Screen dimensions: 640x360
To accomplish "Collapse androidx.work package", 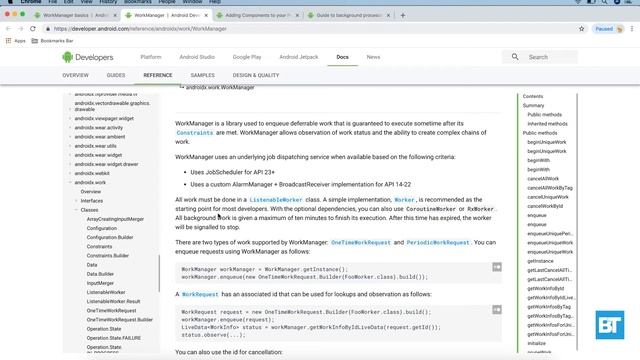I will tap(70, 182).
